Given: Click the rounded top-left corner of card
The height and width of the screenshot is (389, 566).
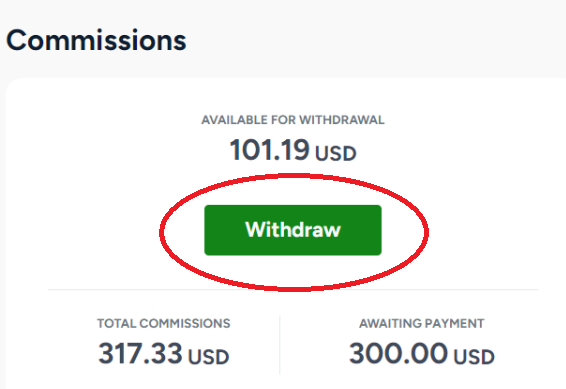Looking at the screenshot, I should 12,84.
